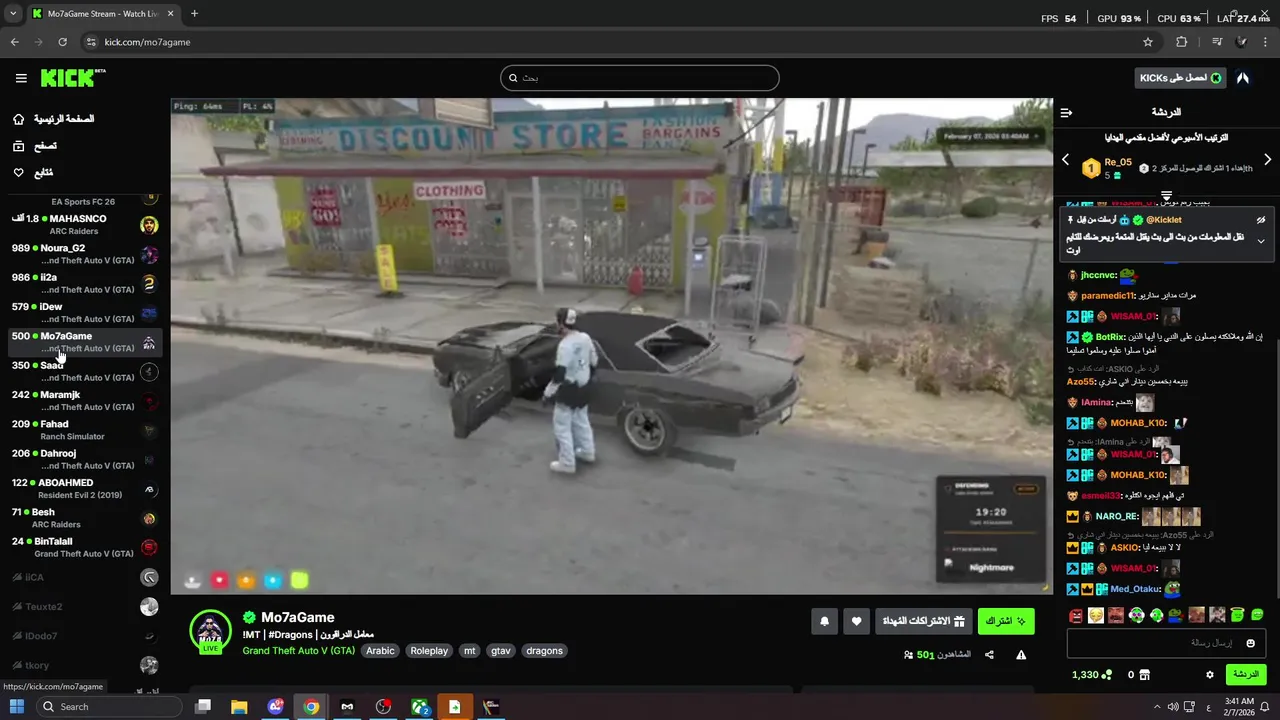Open Maramjk channel in sidebar
Image resolution: width=1280 pixels, height=720 pixels.
coord(85,401)
